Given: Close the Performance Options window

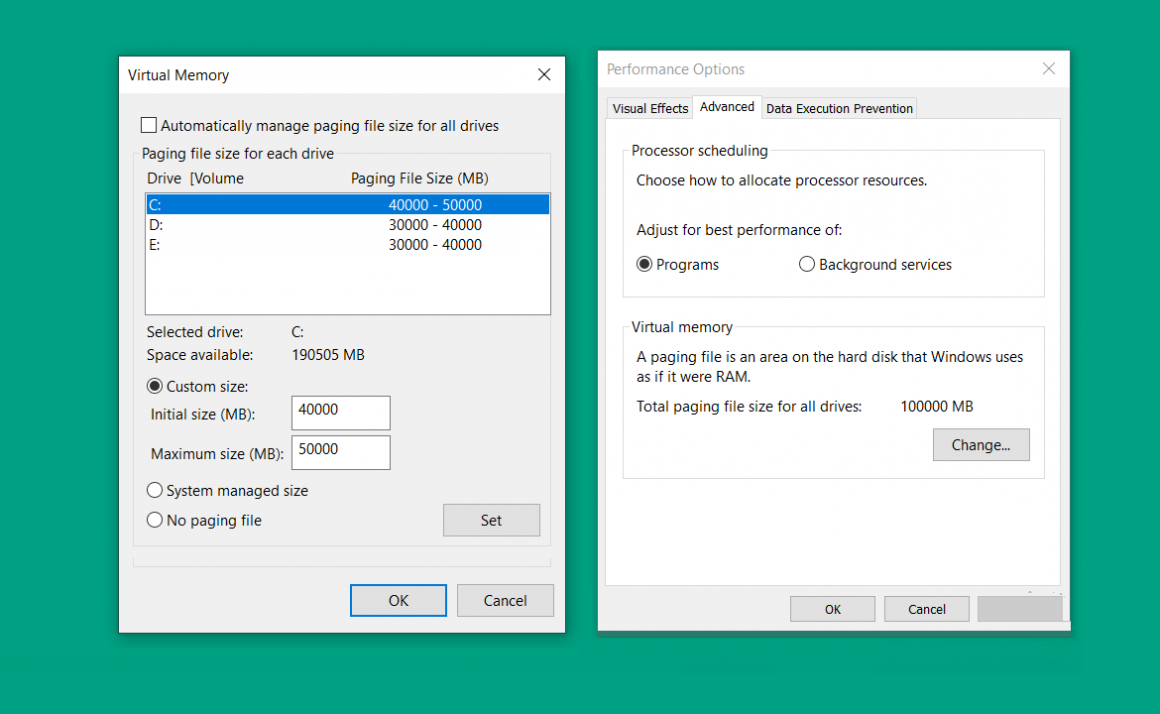Looking at the screenshot, I should 1048,69.
